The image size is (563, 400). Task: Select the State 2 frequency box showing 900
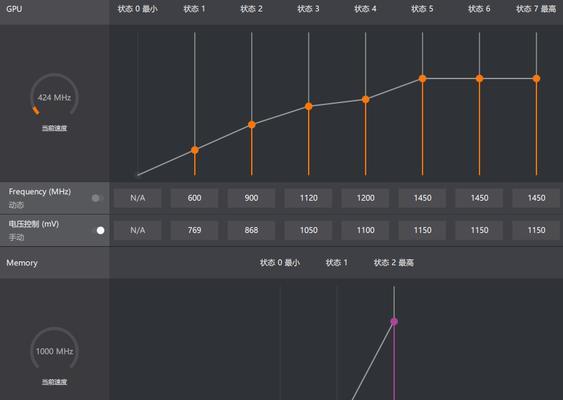[x=251, y=198]
